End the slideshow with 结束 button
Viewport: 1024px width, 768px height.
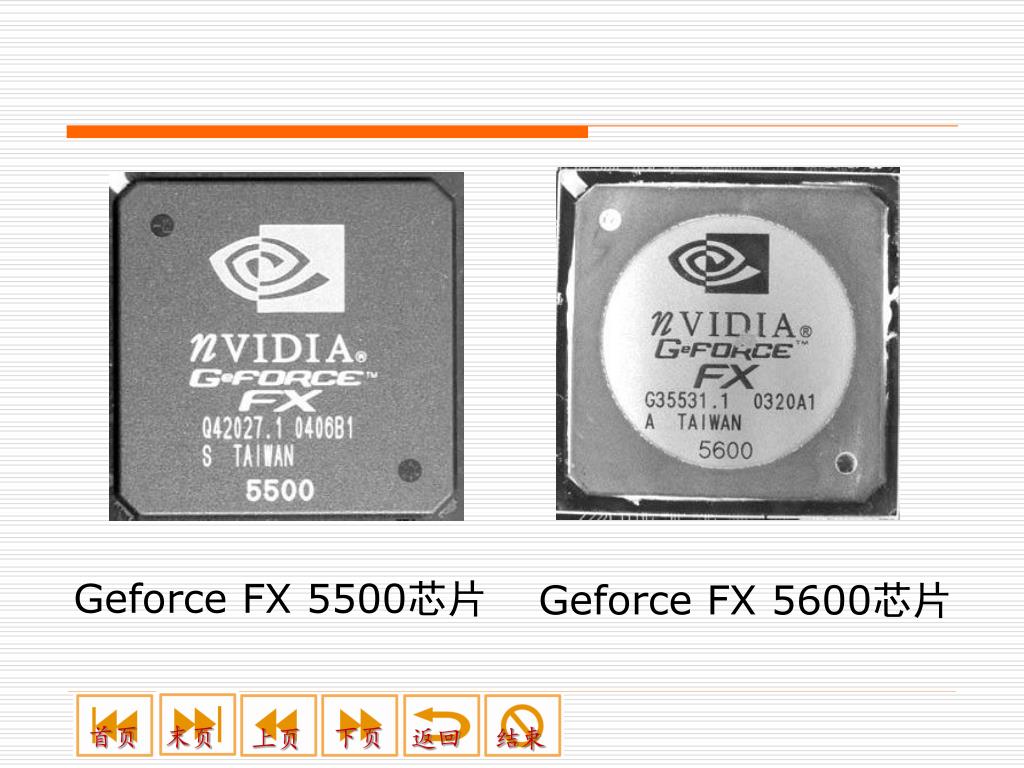tap(523, 725)
